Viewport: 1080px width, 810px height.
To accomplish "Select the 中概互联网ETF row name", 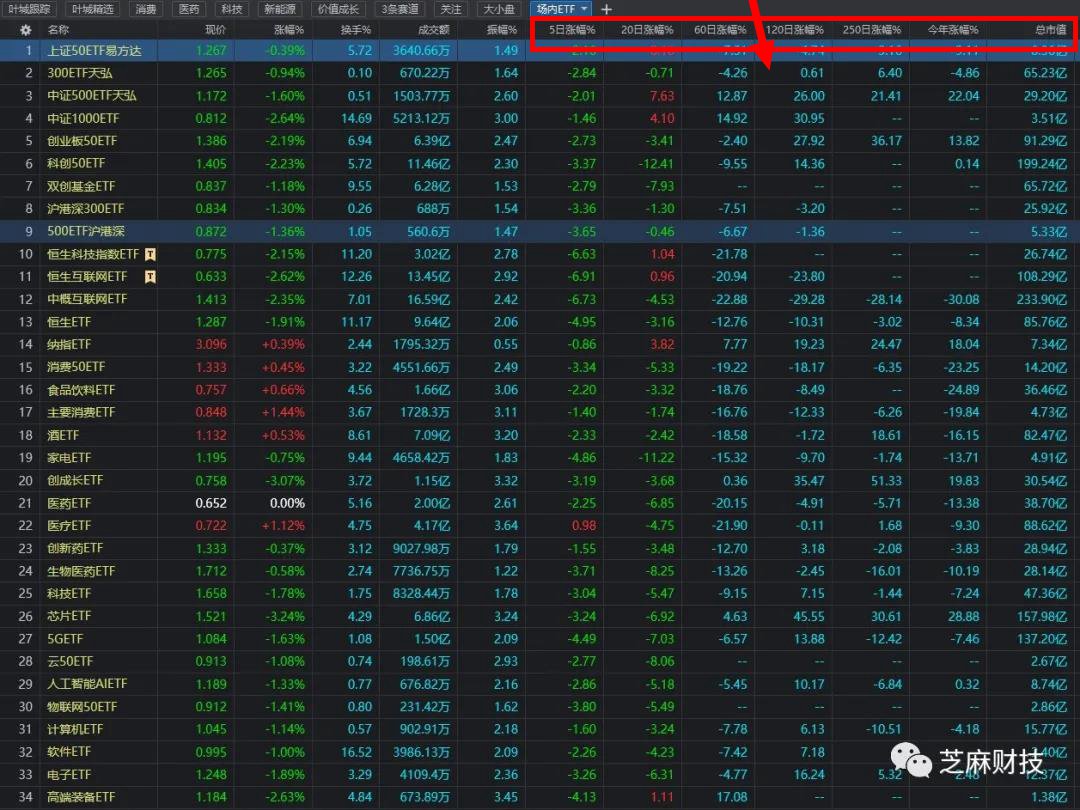I will 87,299.
